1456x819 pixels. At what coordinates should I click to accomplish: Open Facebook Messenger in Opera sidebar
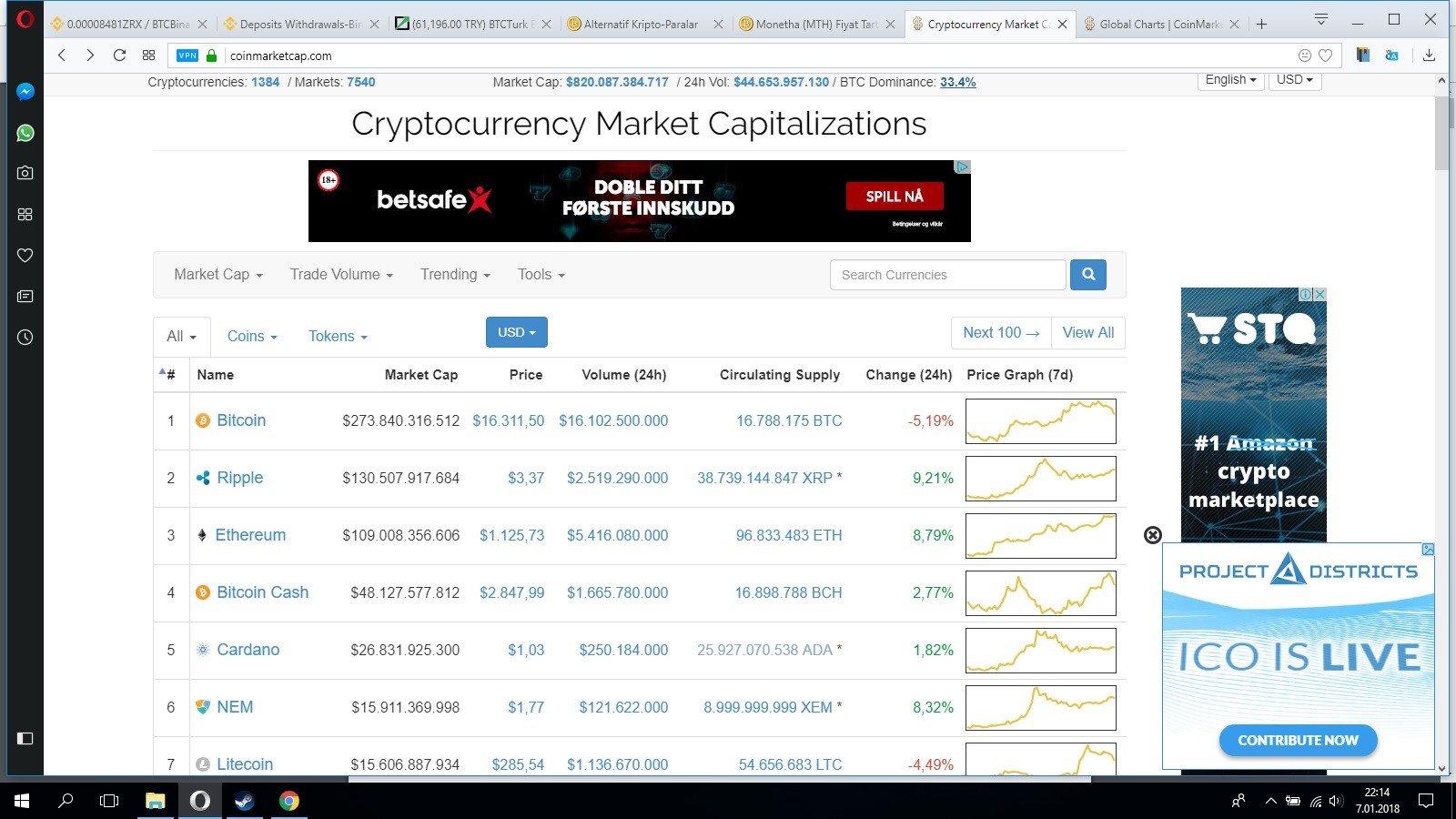(25, 92)
